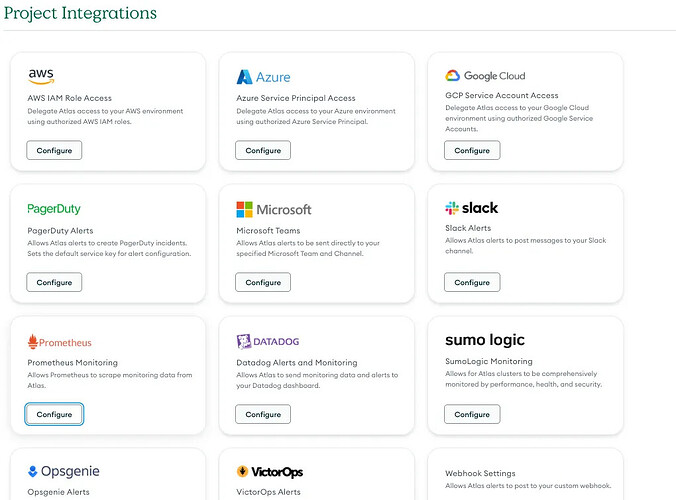Click the Microsoft four-square logo

(244, 209)
